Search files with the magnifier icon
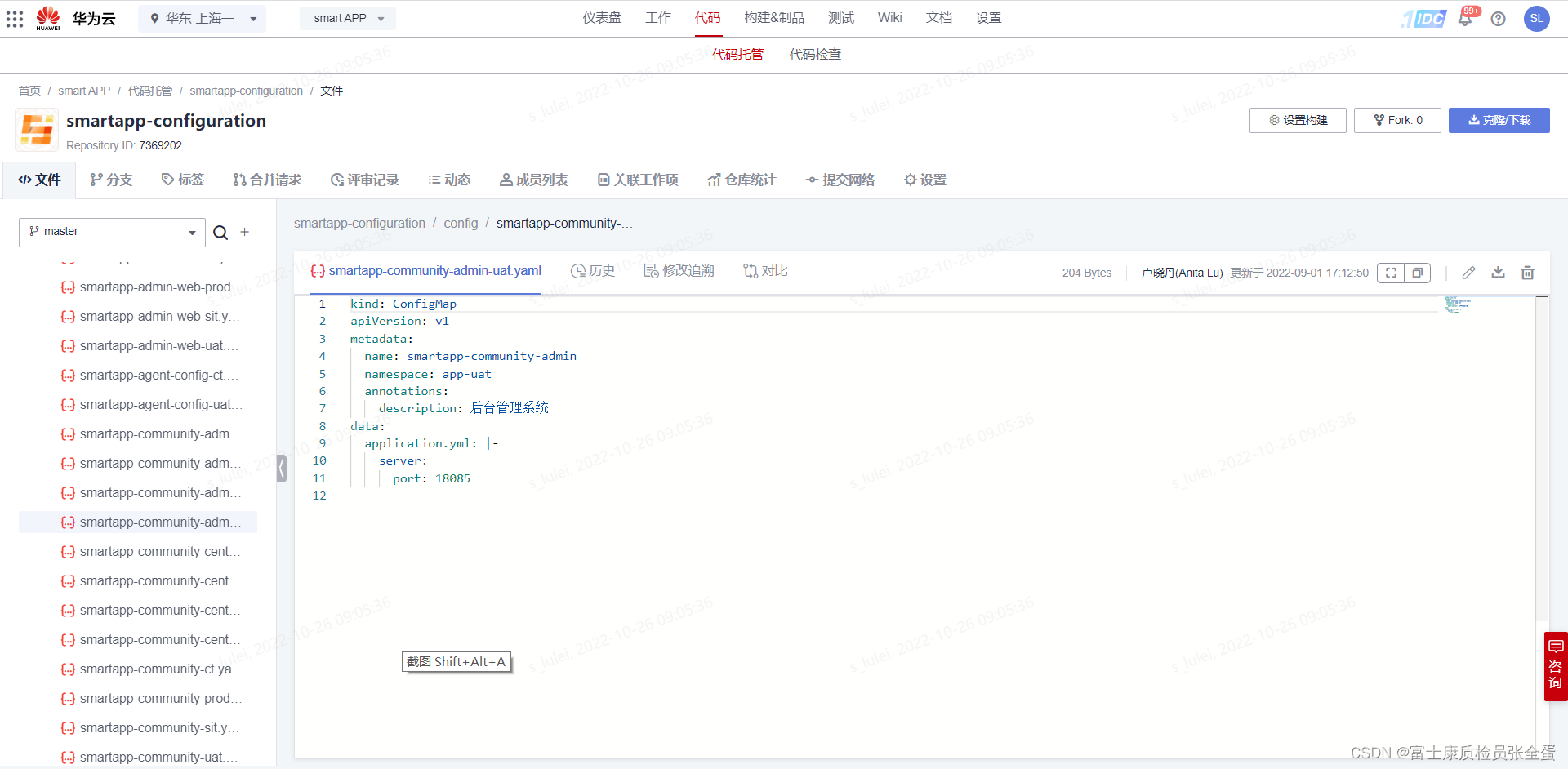 (220, 233)
